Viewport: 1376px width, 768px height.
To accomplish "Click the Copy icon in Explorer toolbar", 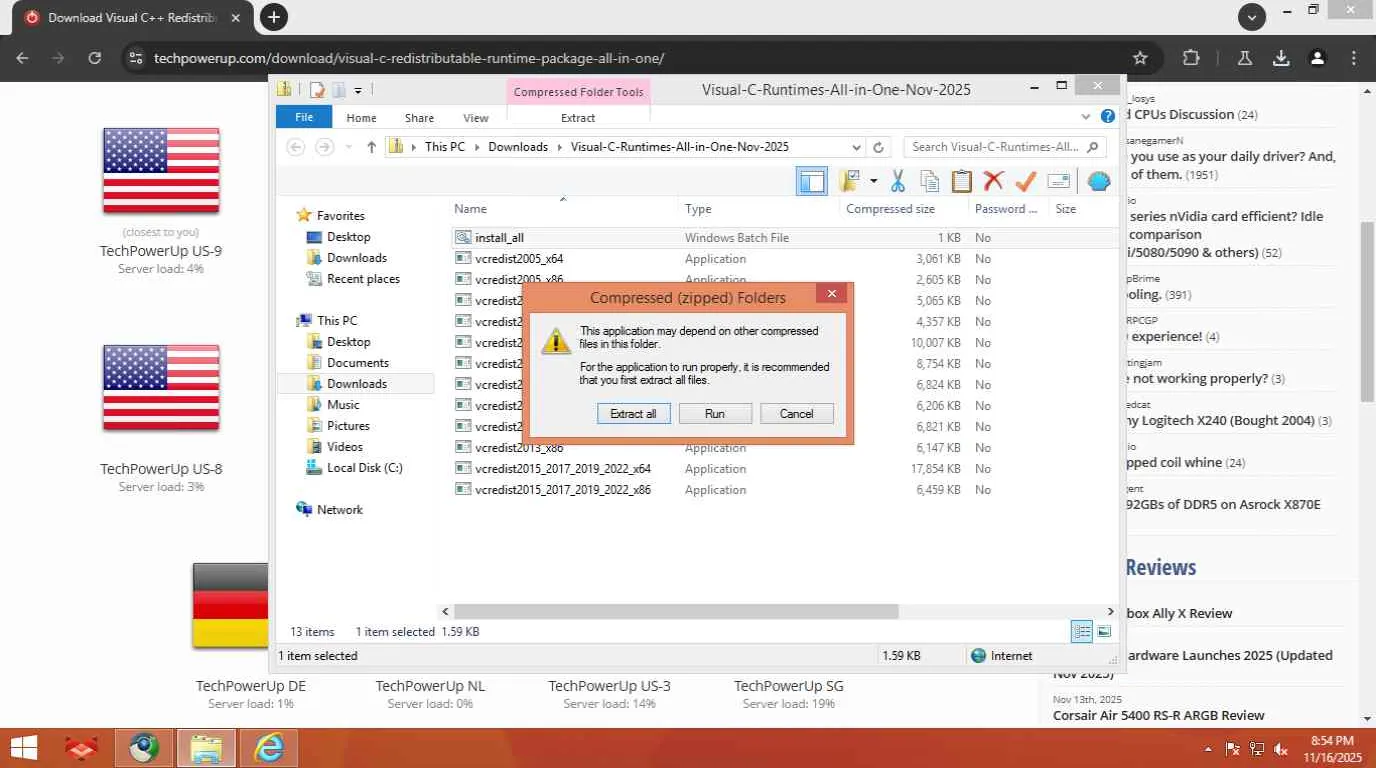I will pos(930,181).
